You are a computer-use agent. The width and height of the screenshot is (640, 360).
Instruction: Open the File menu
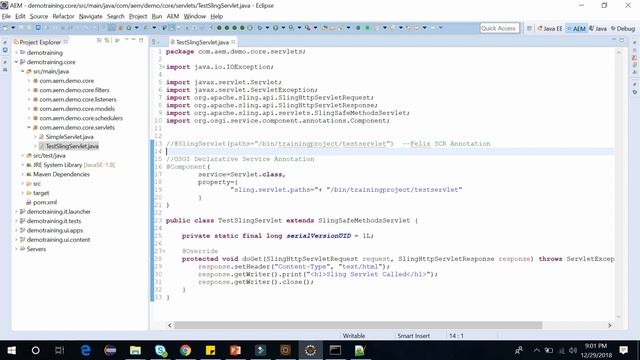6,16
